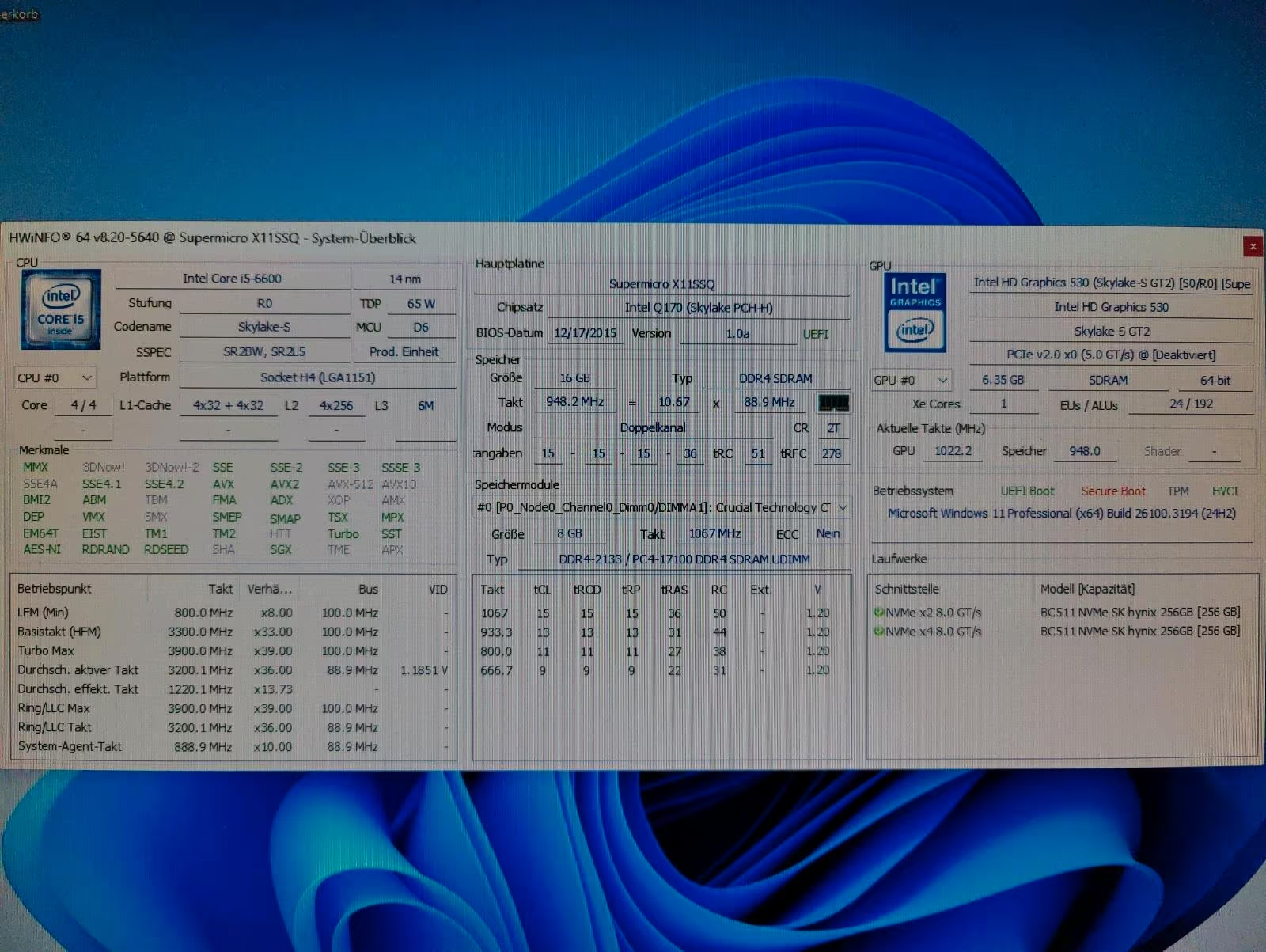
Task: Click EUs / ALUs value 24 / 192
Action: click(1192, 404)
